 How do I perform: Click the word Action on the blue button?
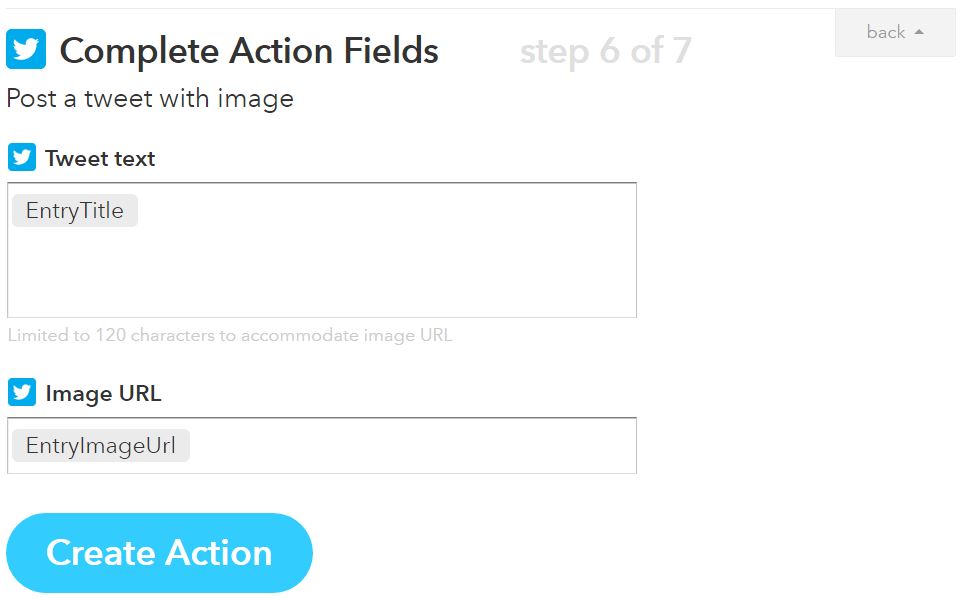218,553
